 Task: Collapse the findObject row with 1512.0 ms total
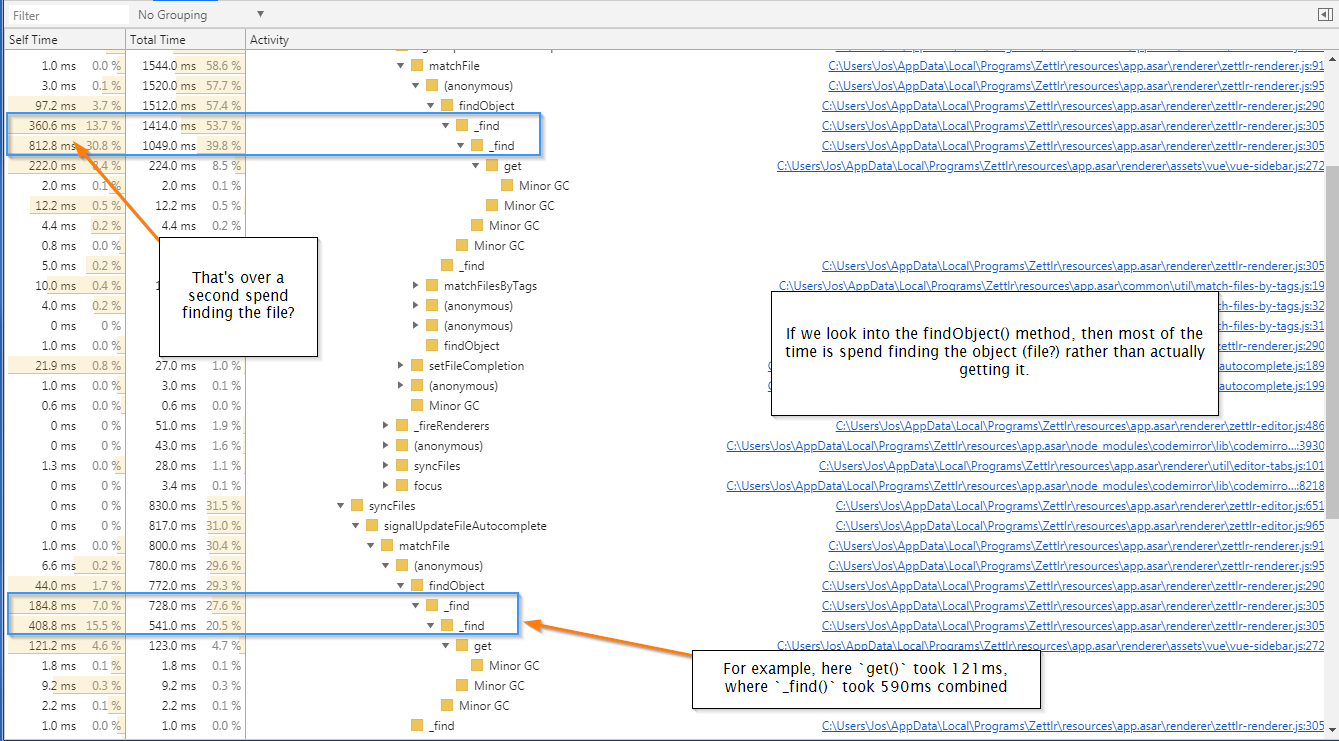(431, 105)
